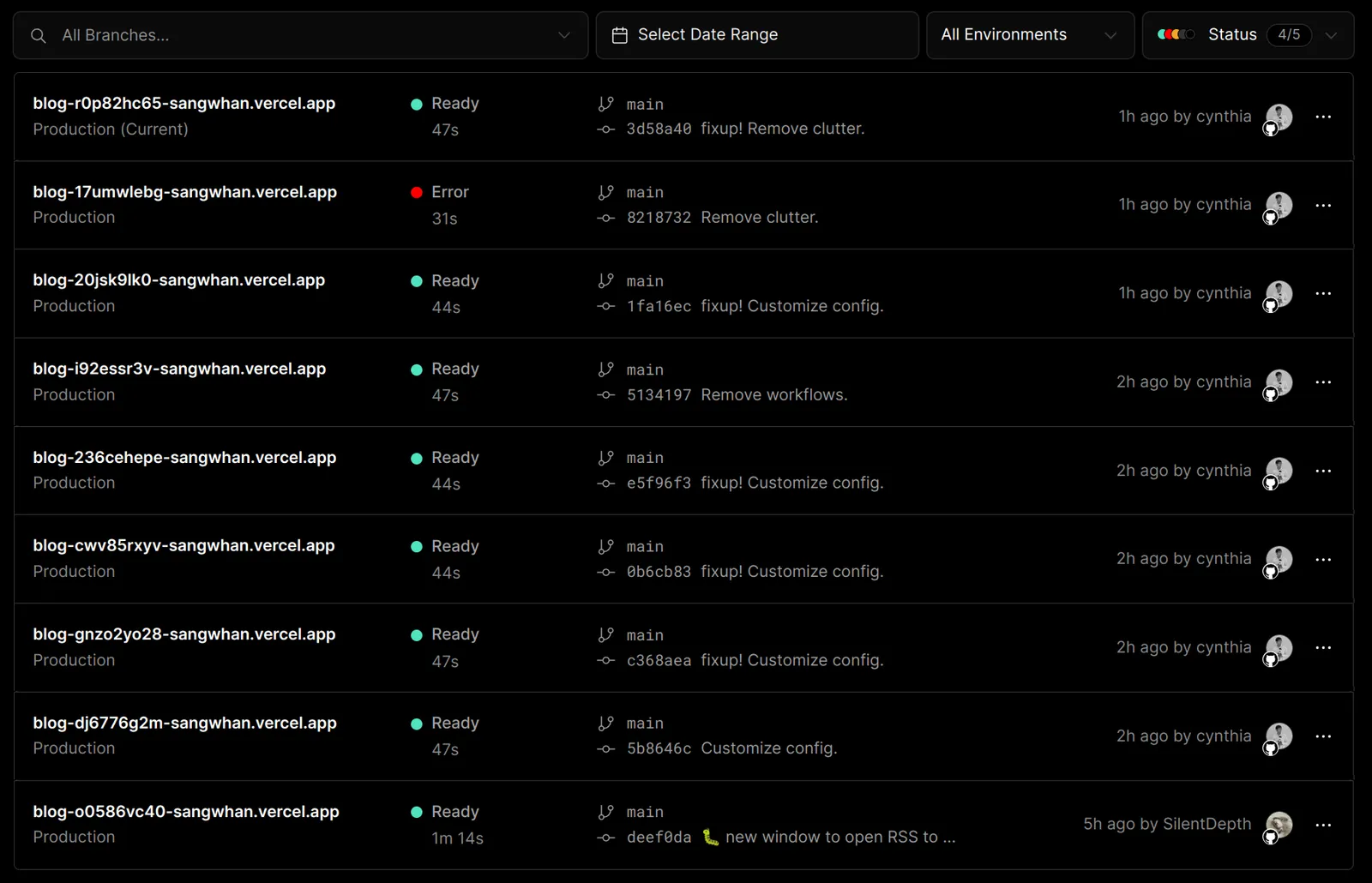1372x883 pixels.
Task: Click commit message 'Remove workflows.'
Action: tap(774, 395)
